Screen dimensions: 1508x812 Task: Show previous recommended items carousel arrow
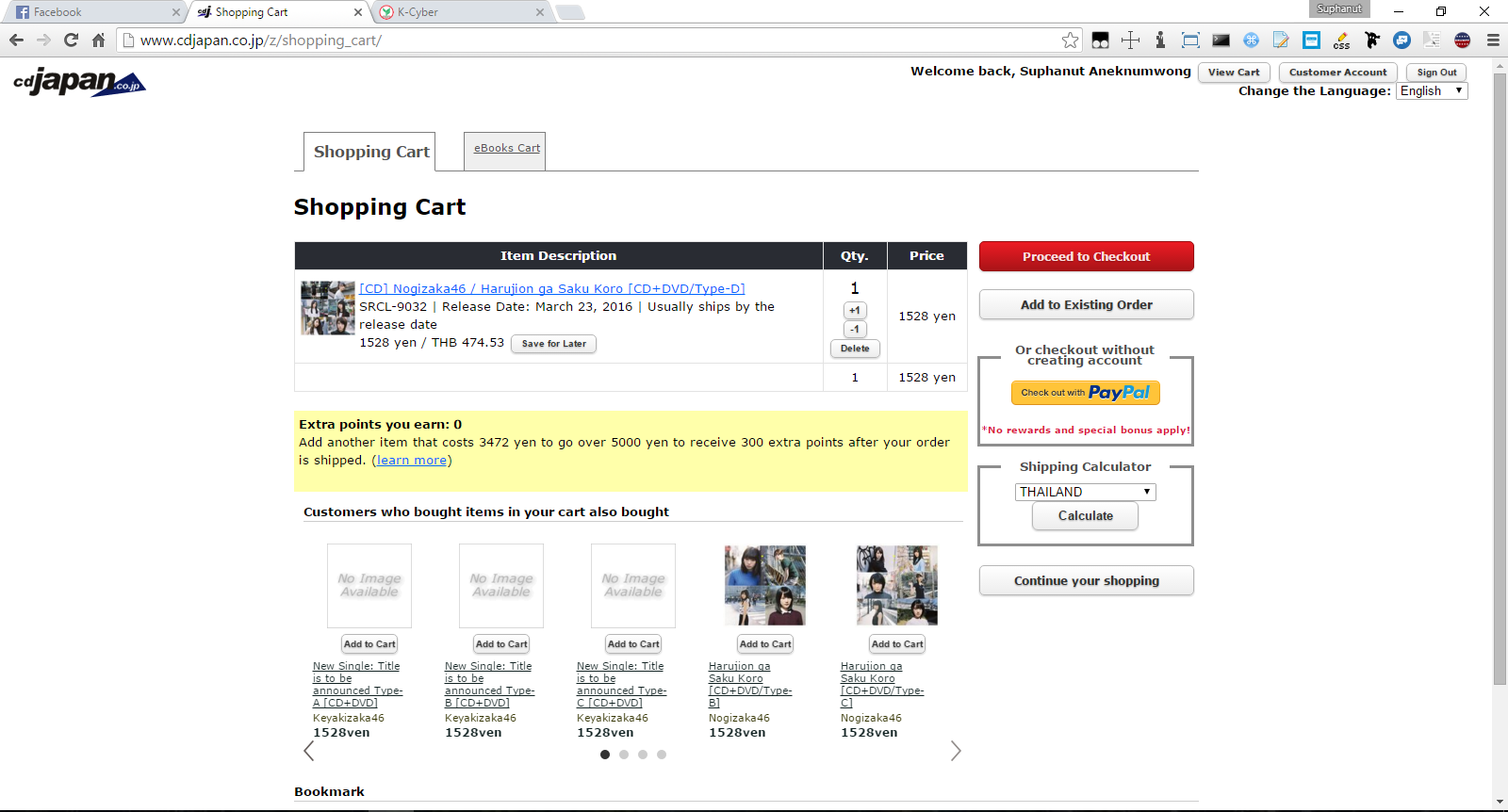tap(308, 751)
